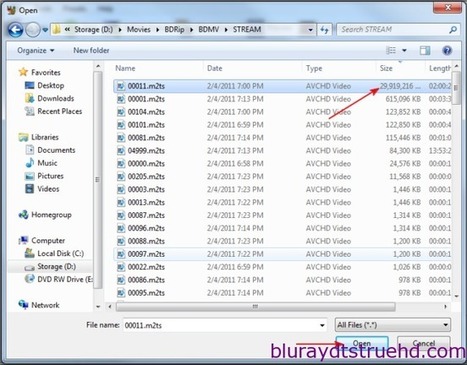Click the search magnifier icon

tap(453, 30)
